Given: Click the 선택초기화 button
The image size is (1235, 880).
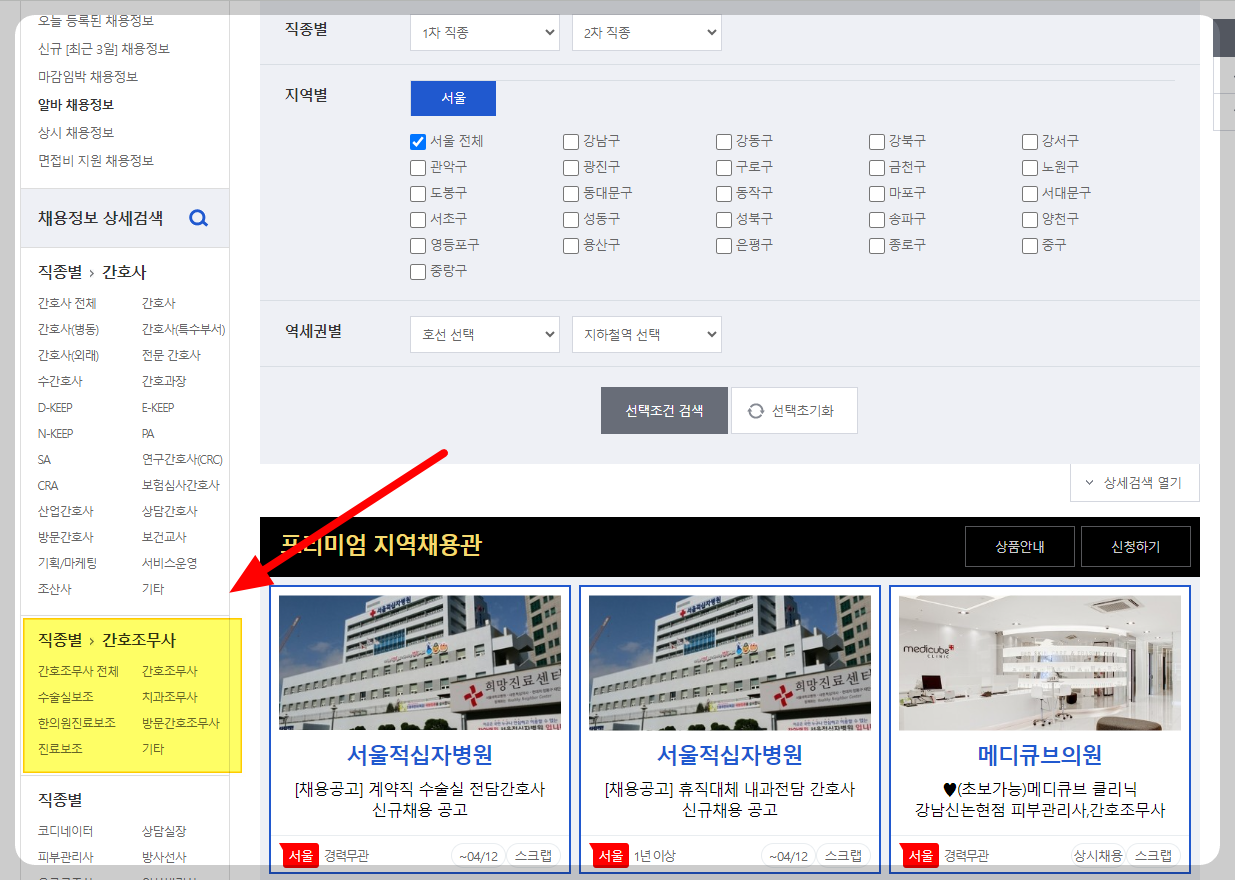Looking at the screenshot, I should [x=794, y=411].
